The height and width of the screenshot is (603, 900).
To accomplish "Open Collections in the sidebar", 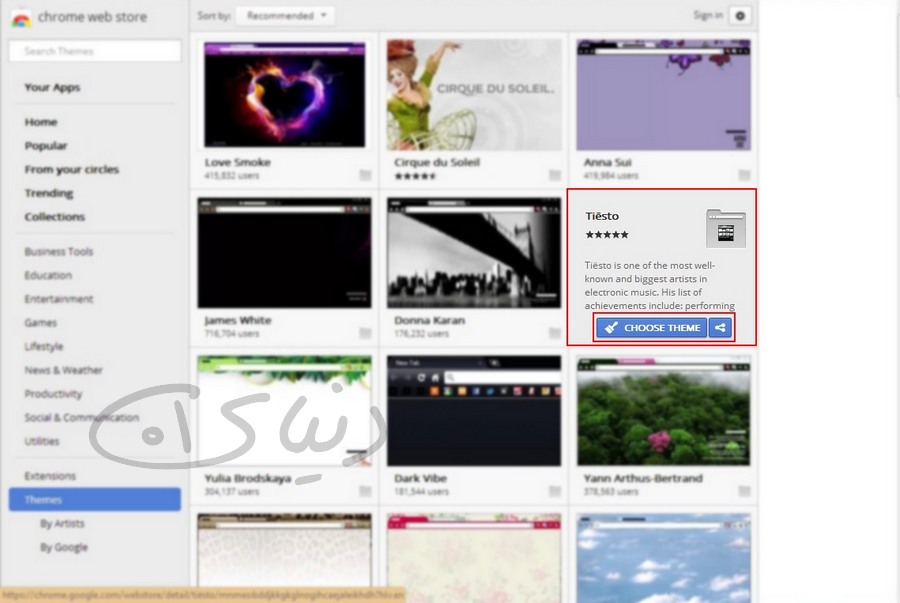I will 55,216.
